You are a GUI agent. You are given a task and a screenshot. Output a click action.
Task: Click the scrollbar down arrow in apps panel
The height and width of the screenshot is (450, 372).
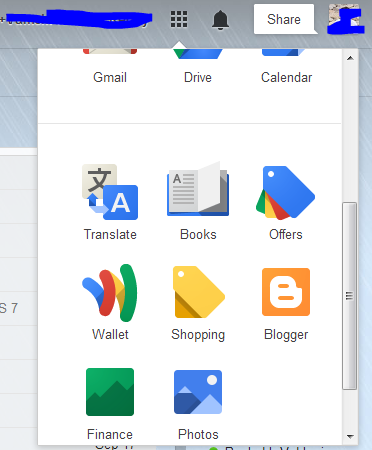[350, 436]
